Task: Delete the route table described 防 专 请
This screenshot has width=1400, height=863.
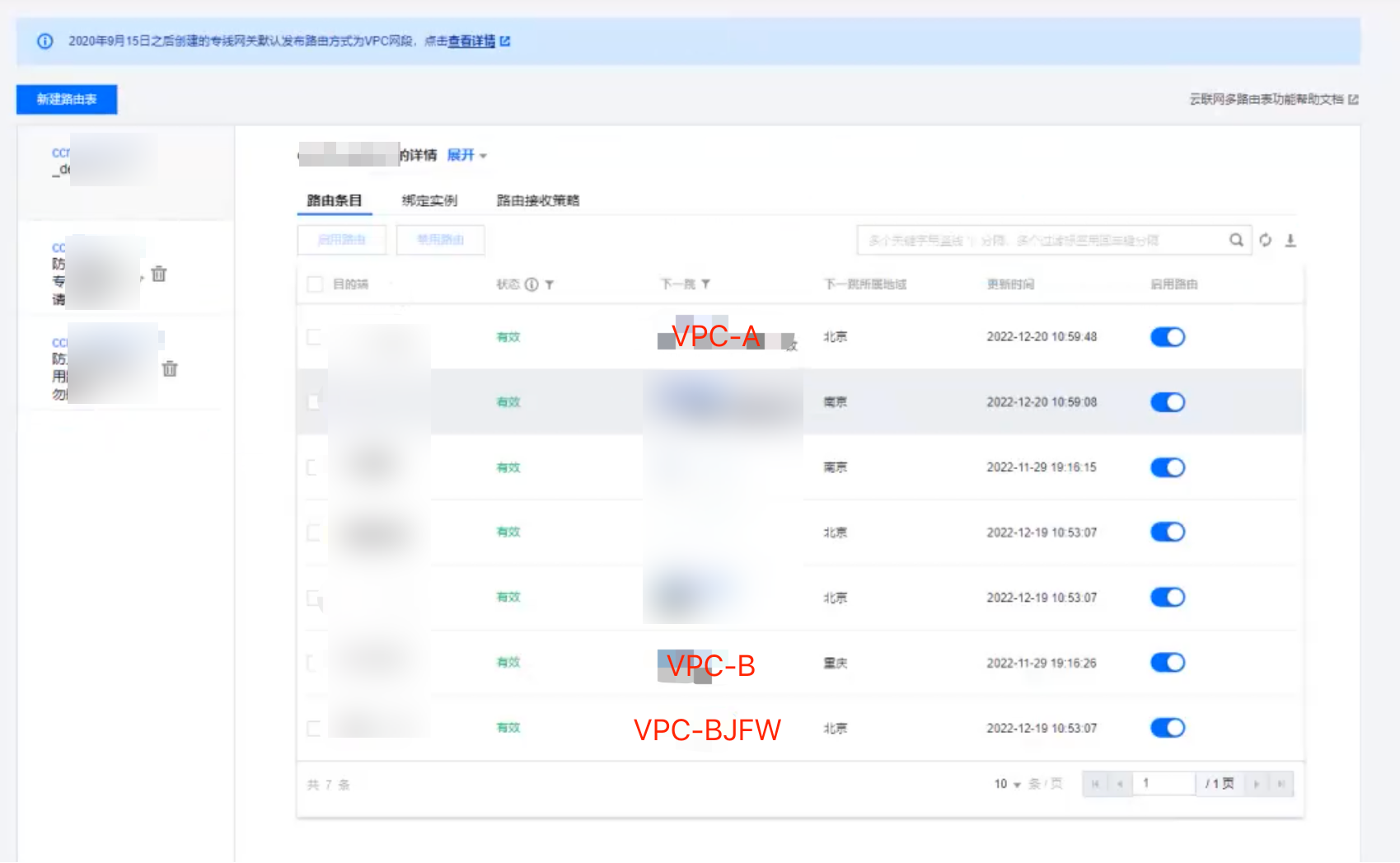Action: 159,274
